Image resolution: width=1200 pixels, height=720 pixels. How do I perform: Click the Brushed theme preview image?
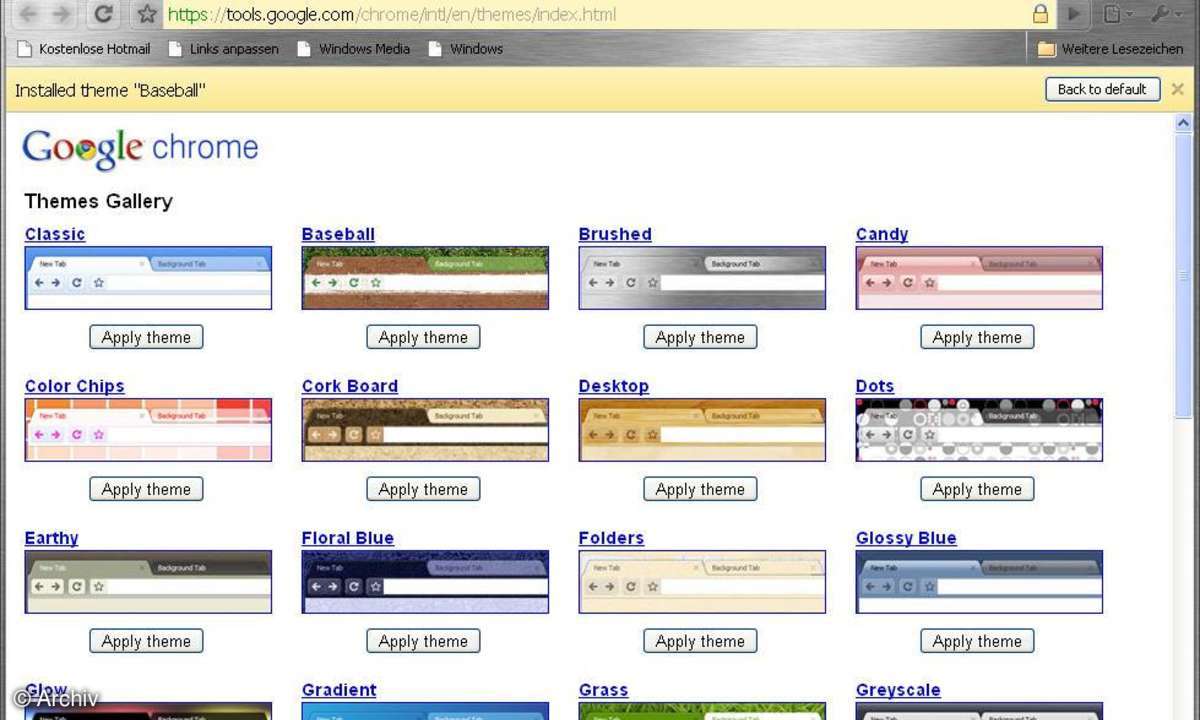[702, 278]
